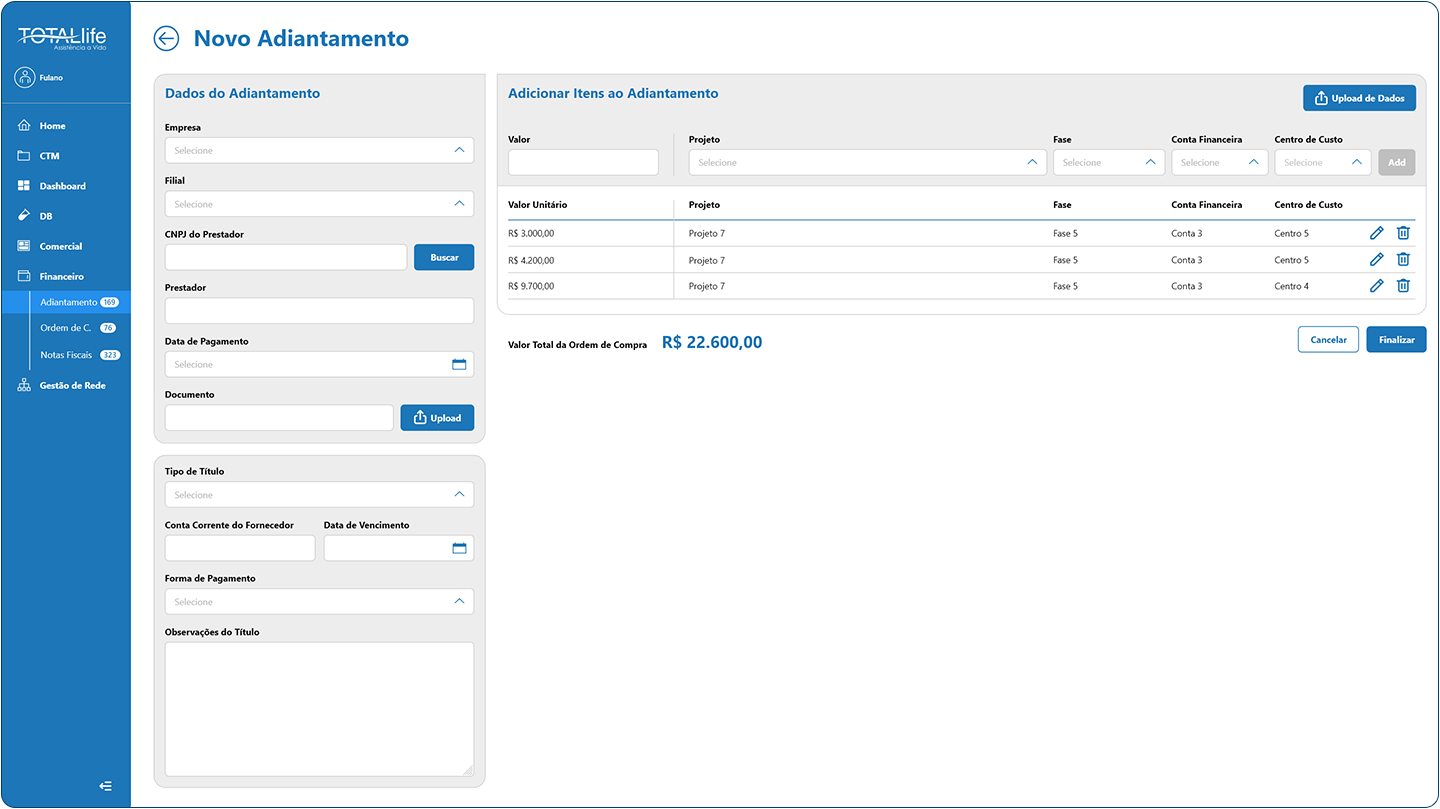This screenshot has height=809, width=1440.
Task: Go to Notas Fiscais in sidebar
Action: pos(66,355)
